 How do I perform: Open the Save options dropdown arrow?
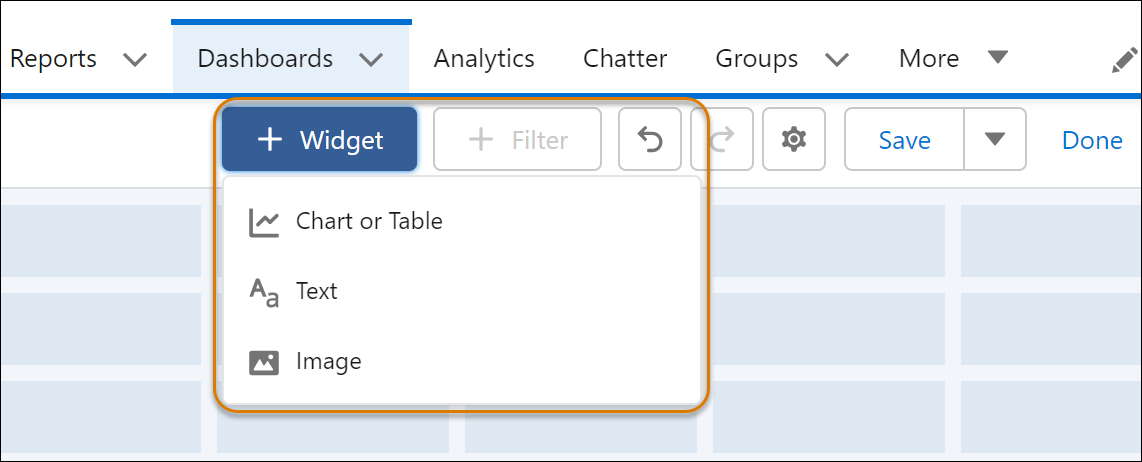[x=994, y=140]
